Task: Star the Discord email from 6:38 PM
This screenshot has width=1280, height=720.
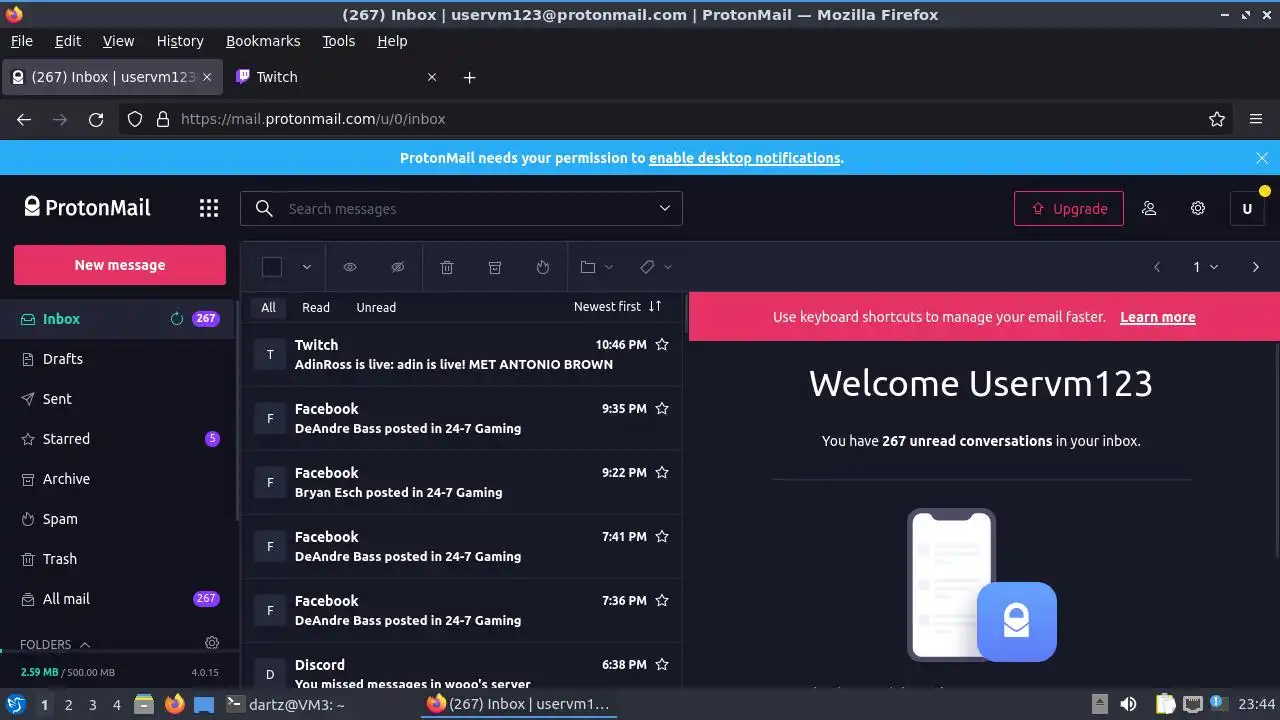Action: click(x=661, y=664)
